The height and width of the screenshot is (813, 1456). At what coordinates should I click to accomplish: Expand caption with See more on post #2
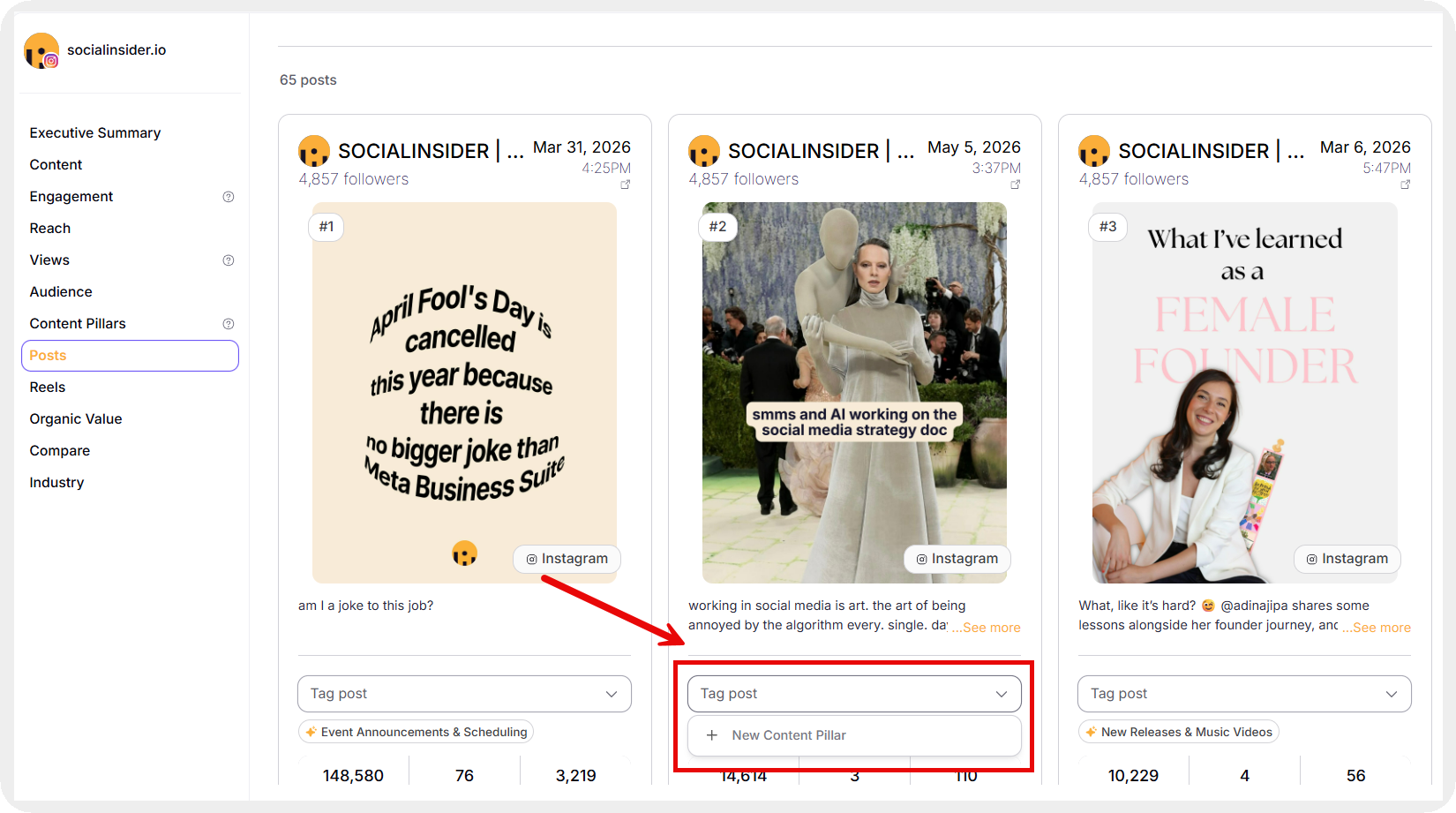[x=986, y=628]
